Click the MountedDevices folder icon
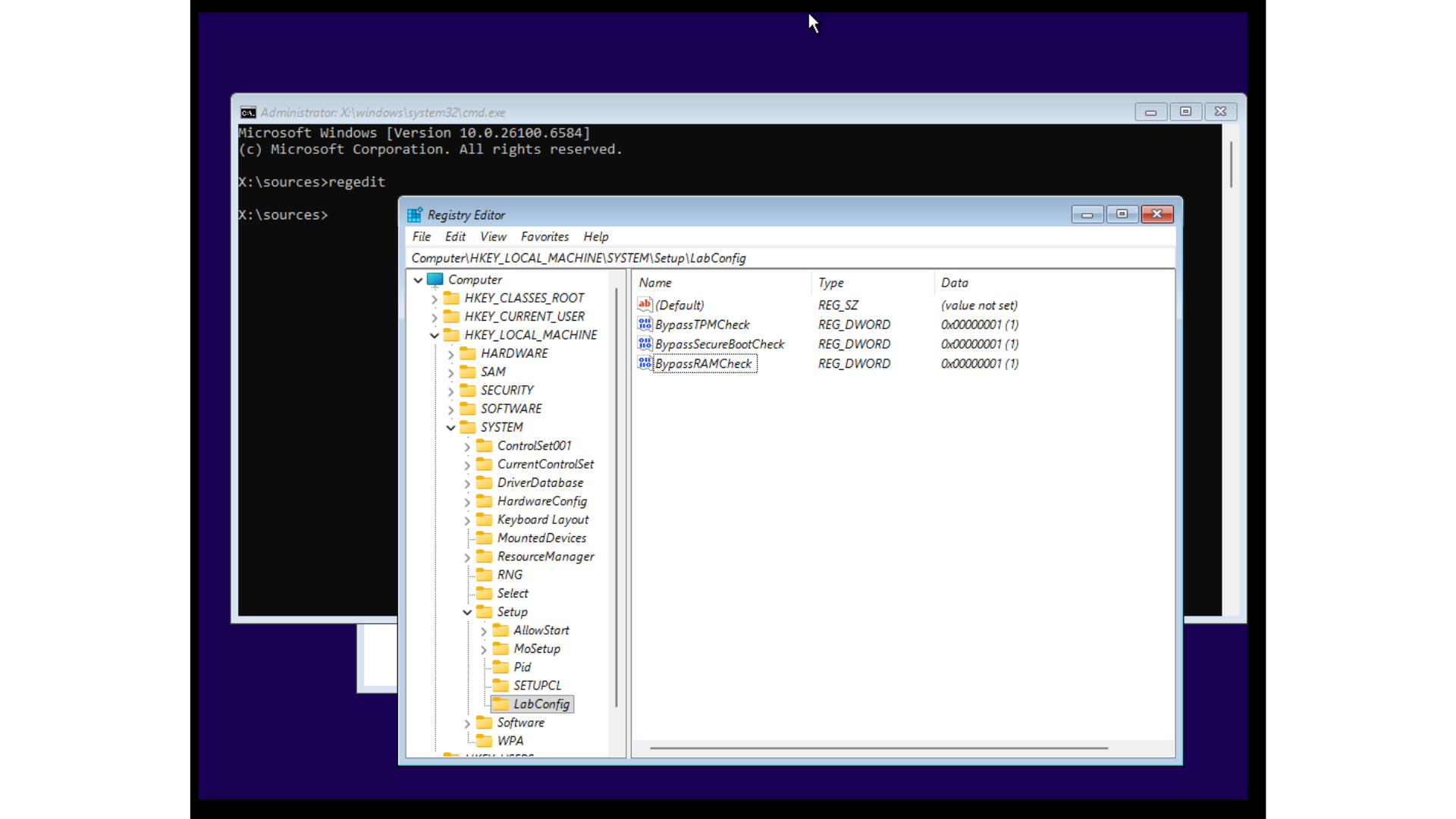Image resolution: width=1456 pixels, height=819 pixels. pos(485,538)
